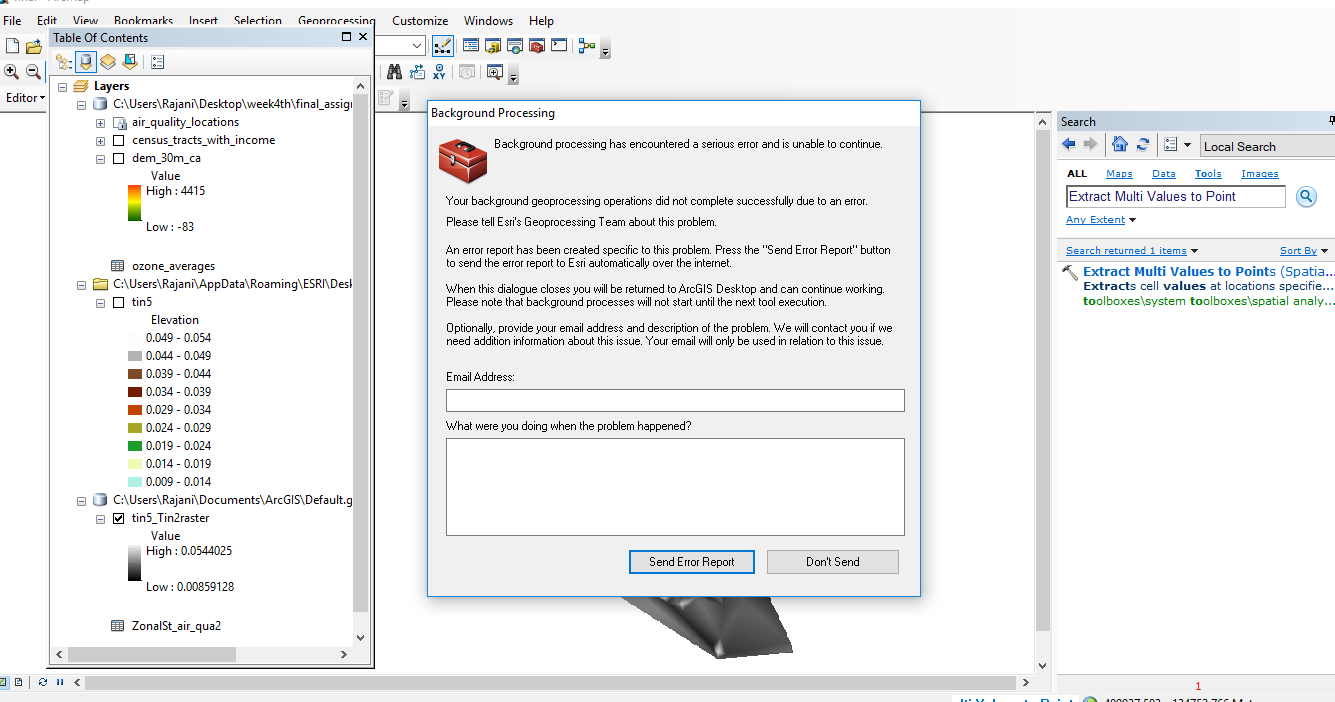
Task: Uncheck tin5_Tin2raster layer checkbox
Action: click(120, 518)
